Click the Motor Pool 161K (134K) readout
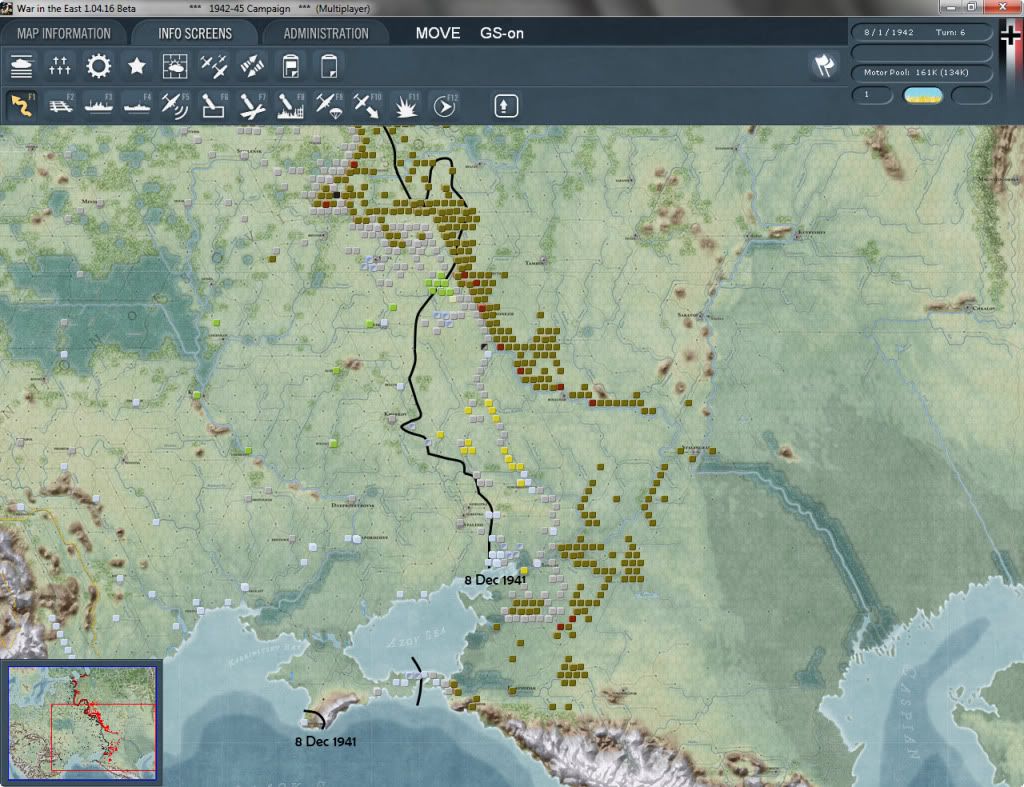 (921, 72)
